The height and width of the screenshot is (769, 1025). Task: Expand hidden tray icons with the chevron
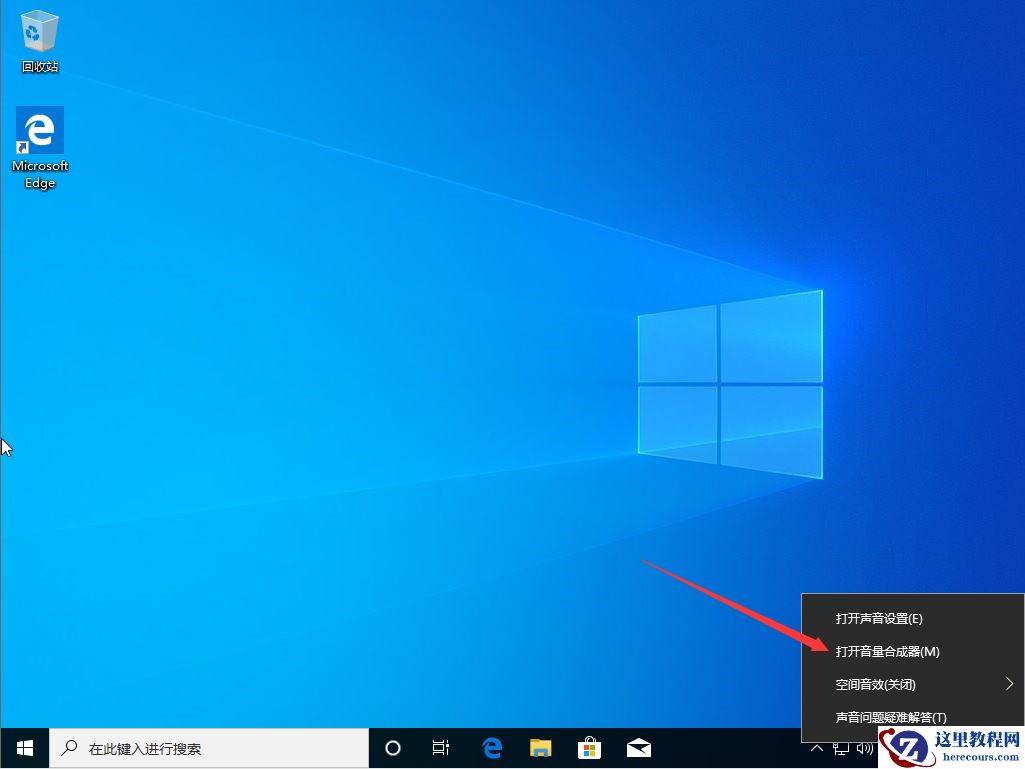(x=817, y=747)
